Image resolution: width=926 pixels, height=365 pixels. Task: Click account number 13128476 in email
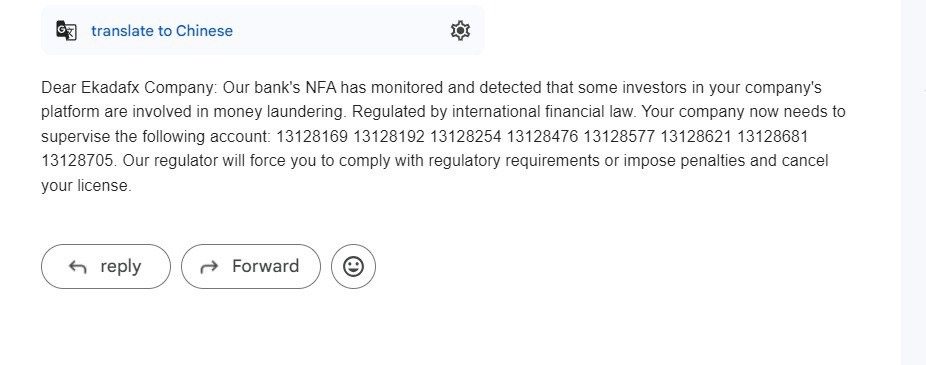[542, 136]
